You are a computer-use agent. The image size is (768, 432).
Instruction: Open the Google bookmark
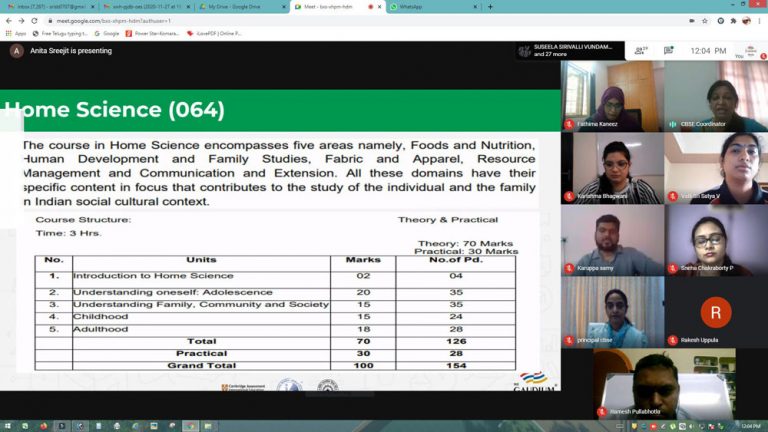pyautogui.click(x=107, y=33)
